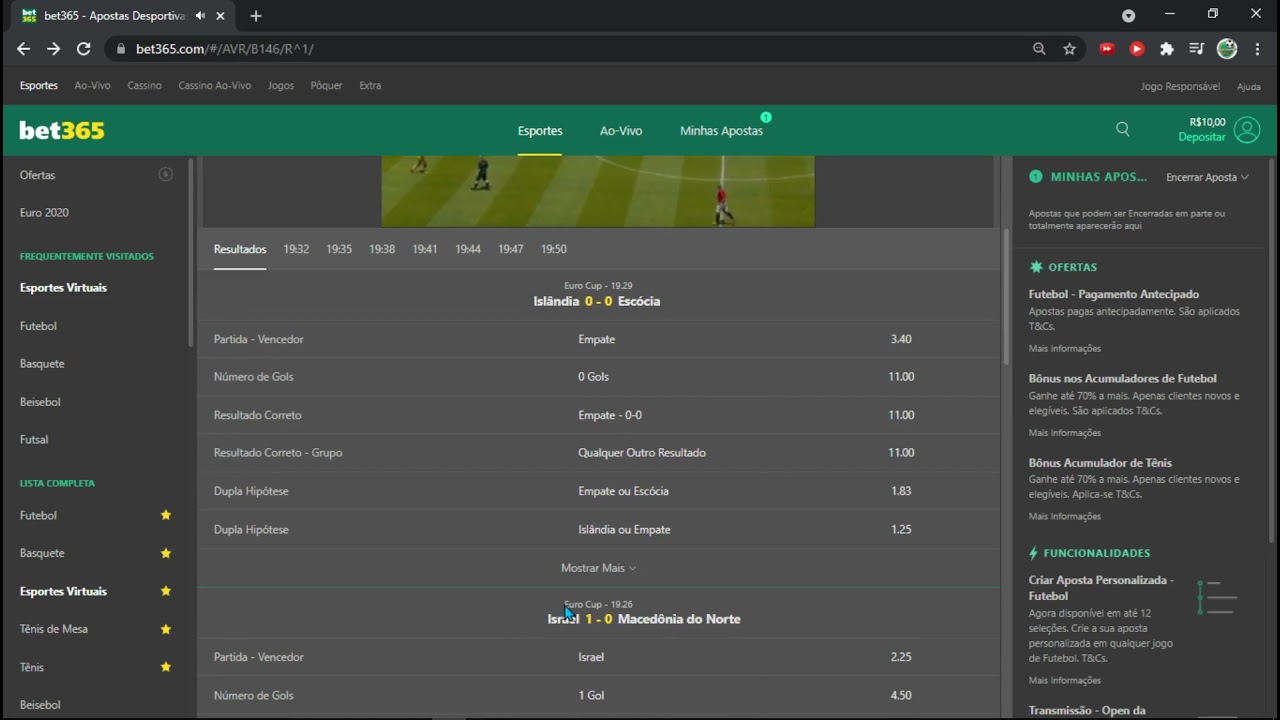Open the tab search dropdown arrow
Screen dimensions: 1280x720
click(x=1129, y=16)
